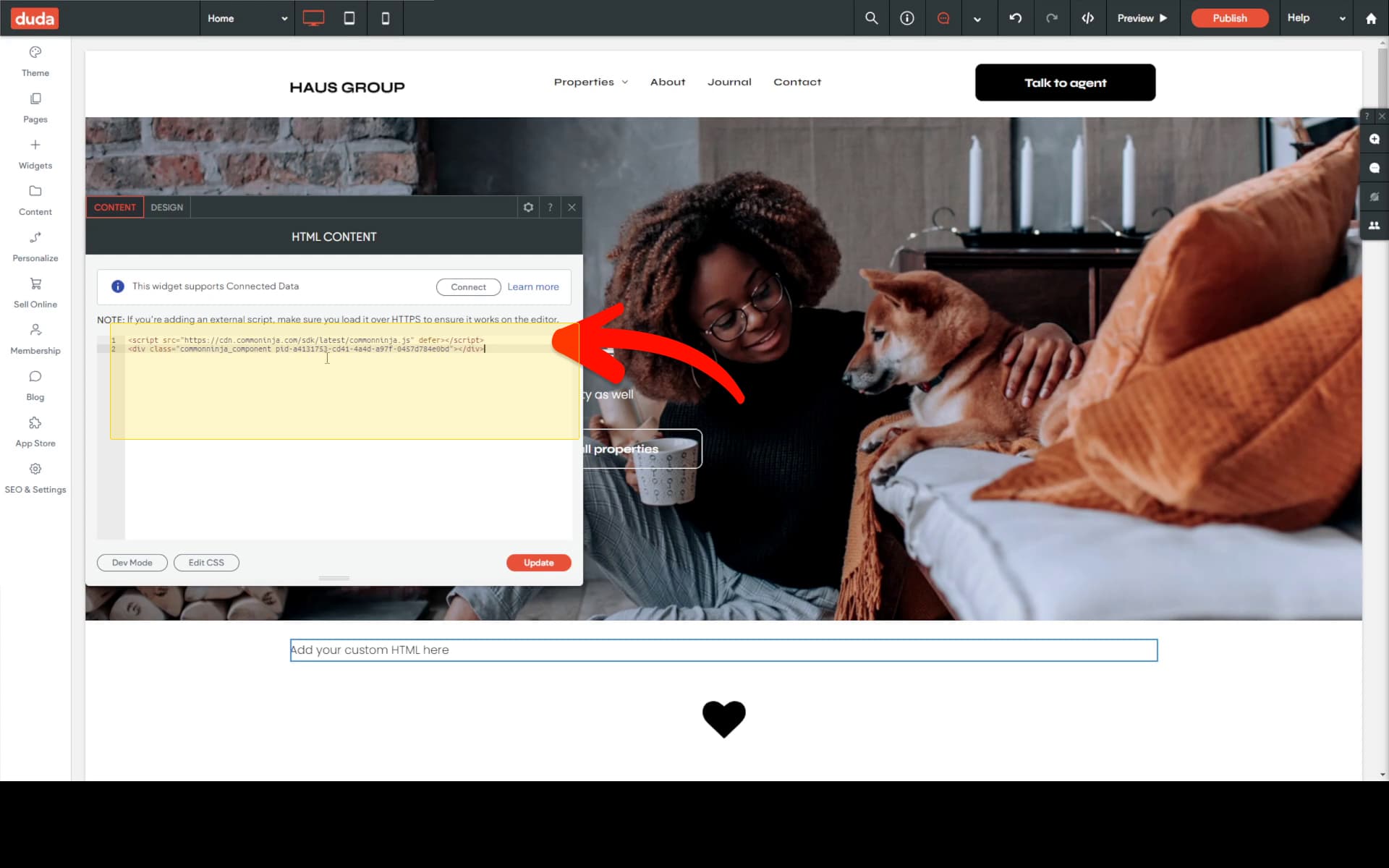Open developer mode code icon
Viewport: 1389px width, 868px height.
click(1087, 18)
